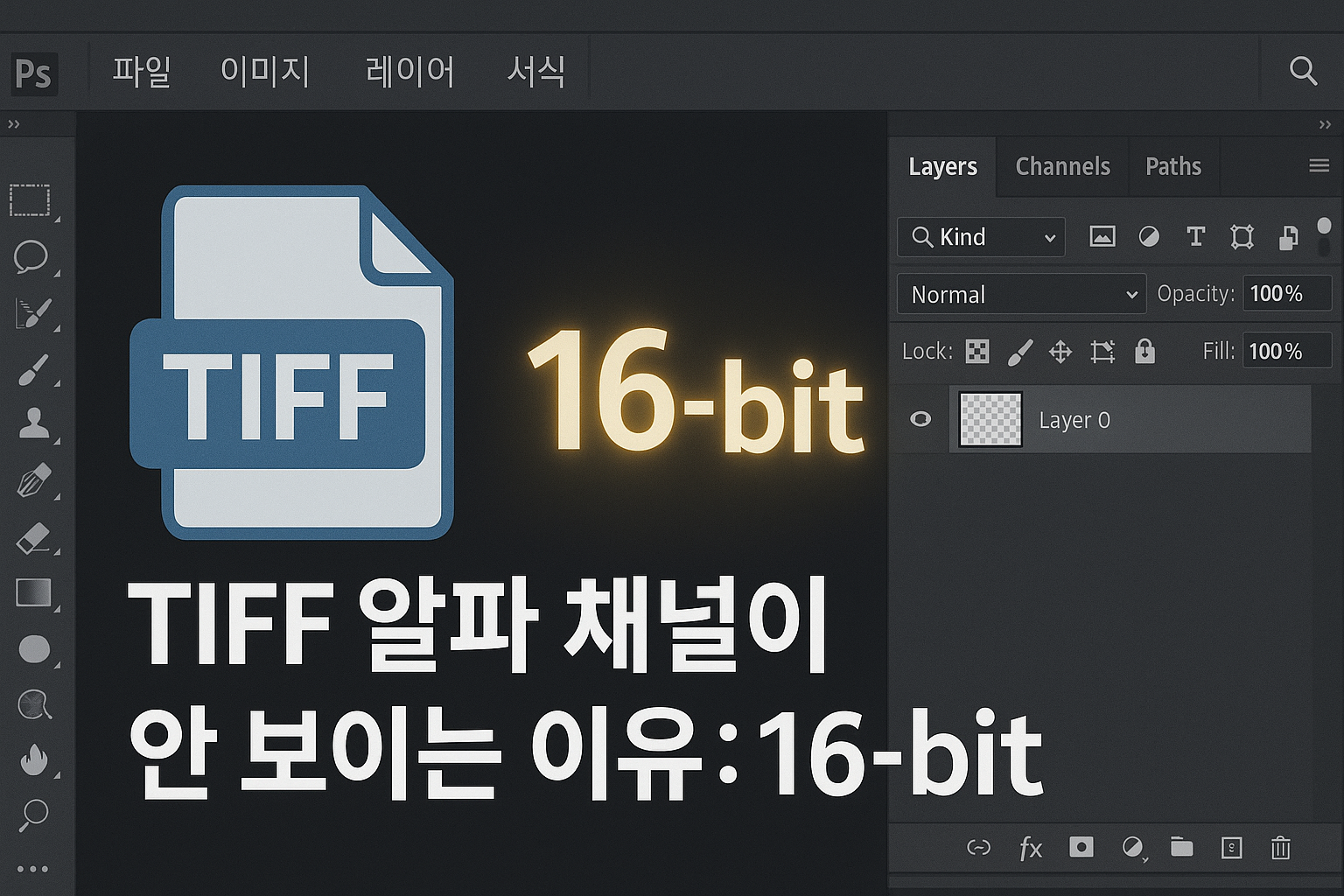The width and height of the screenshot is (1344, 896).
Task: Select the Lasso tool
Action: pos(31,256)
